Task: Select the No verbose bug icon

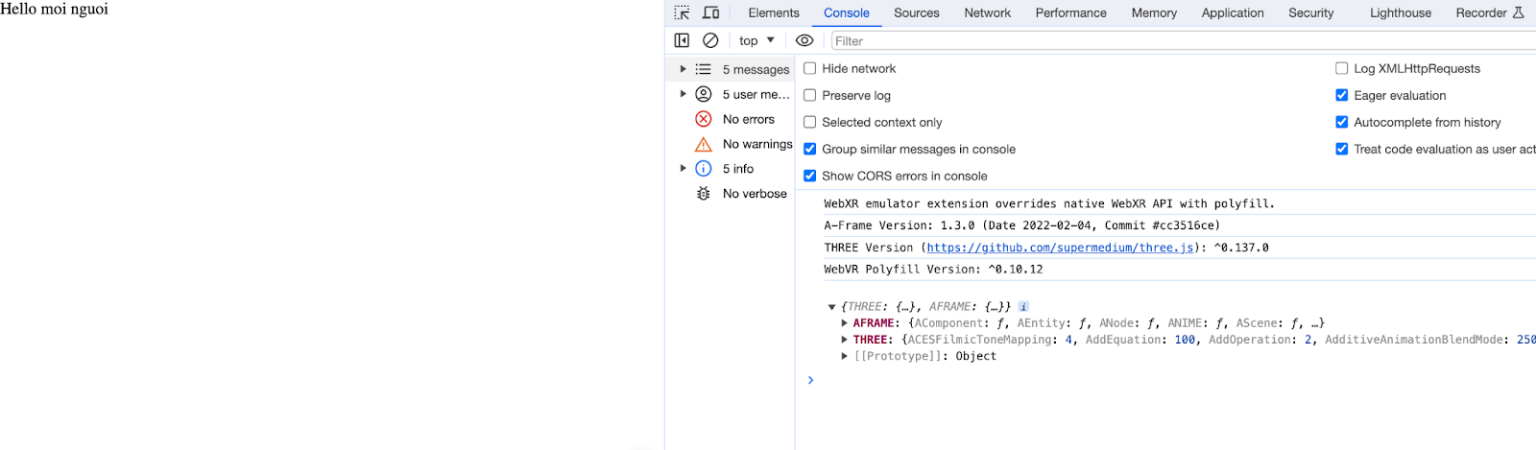Action: coord(703,193)
